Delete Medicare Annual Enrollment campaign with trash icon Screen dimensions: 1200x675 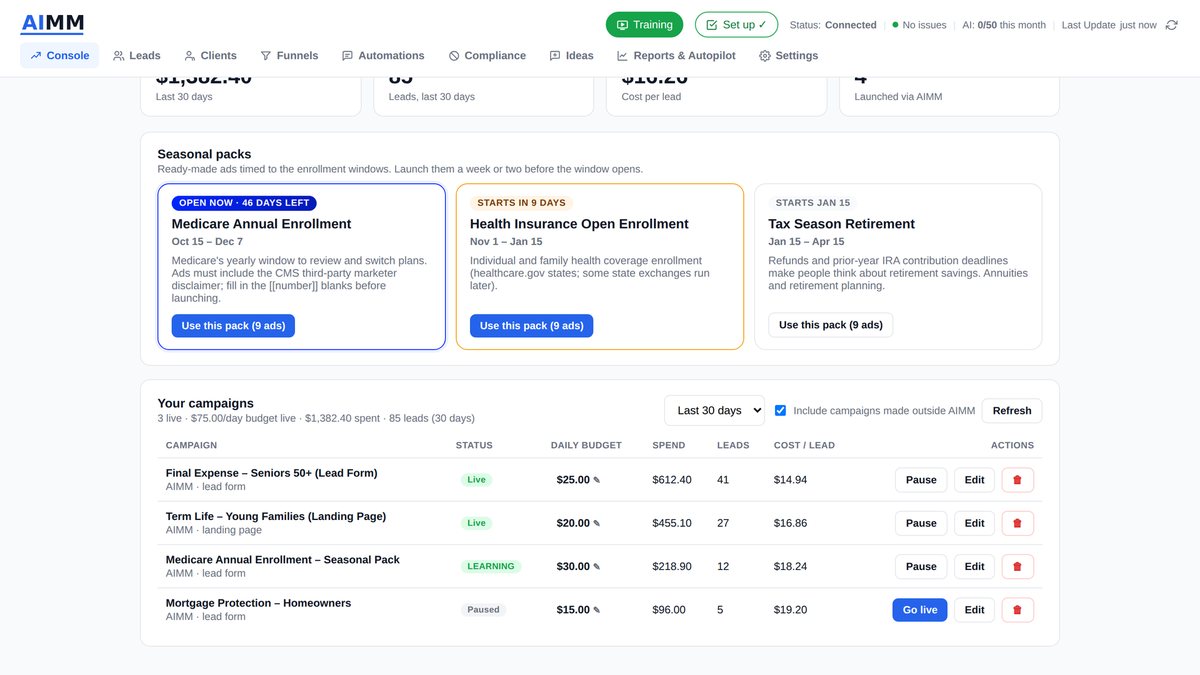tap(1017, 566)
